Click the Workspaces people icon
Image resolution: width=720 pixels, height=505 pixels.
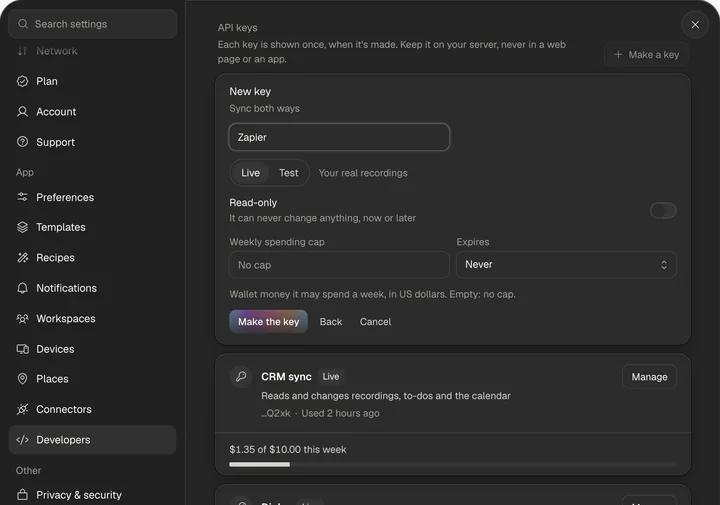tap(22, 319)
